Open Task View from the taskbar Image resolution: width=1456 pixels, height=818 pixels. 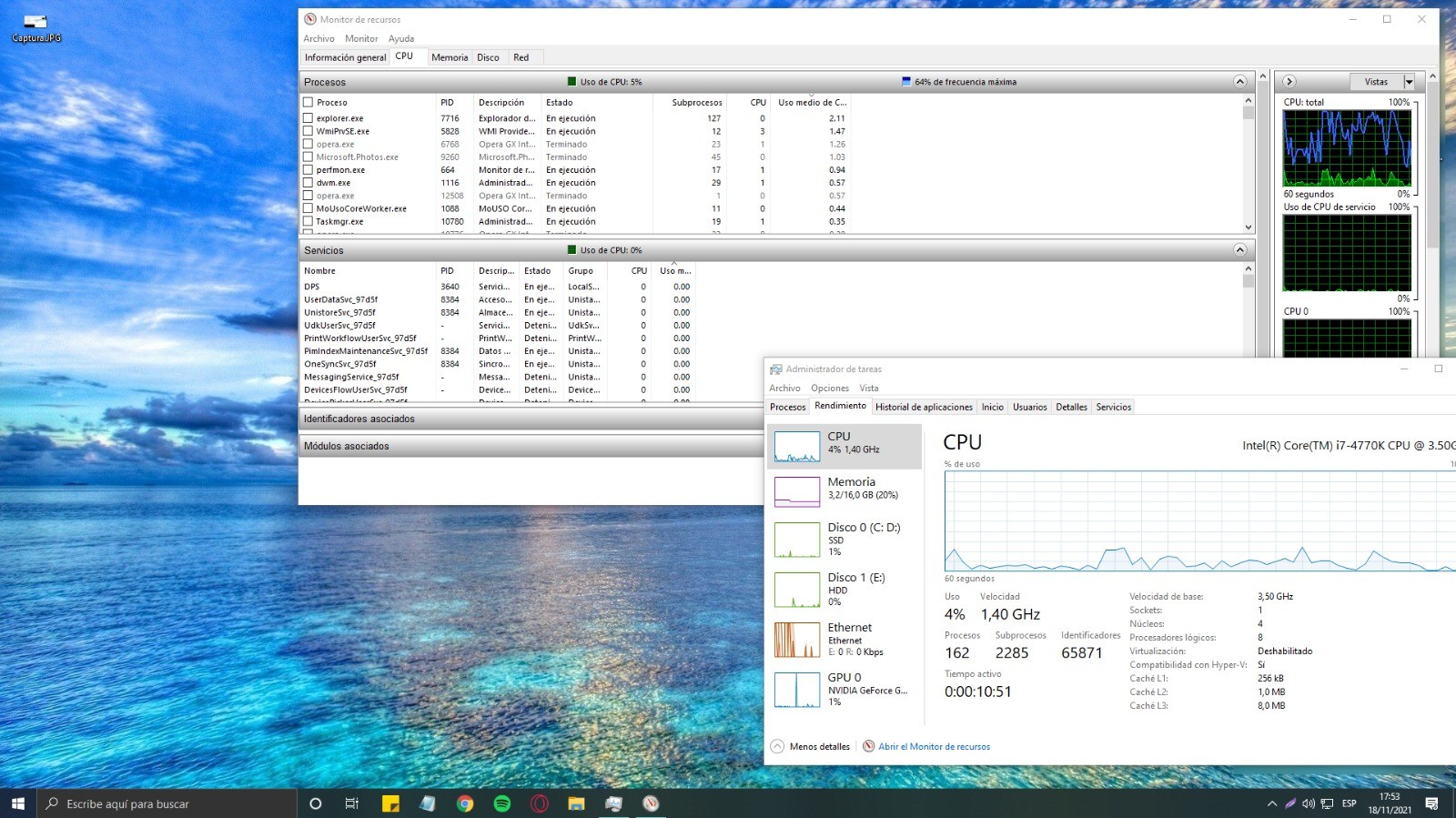pyautogui.click(x=352, y=803)
